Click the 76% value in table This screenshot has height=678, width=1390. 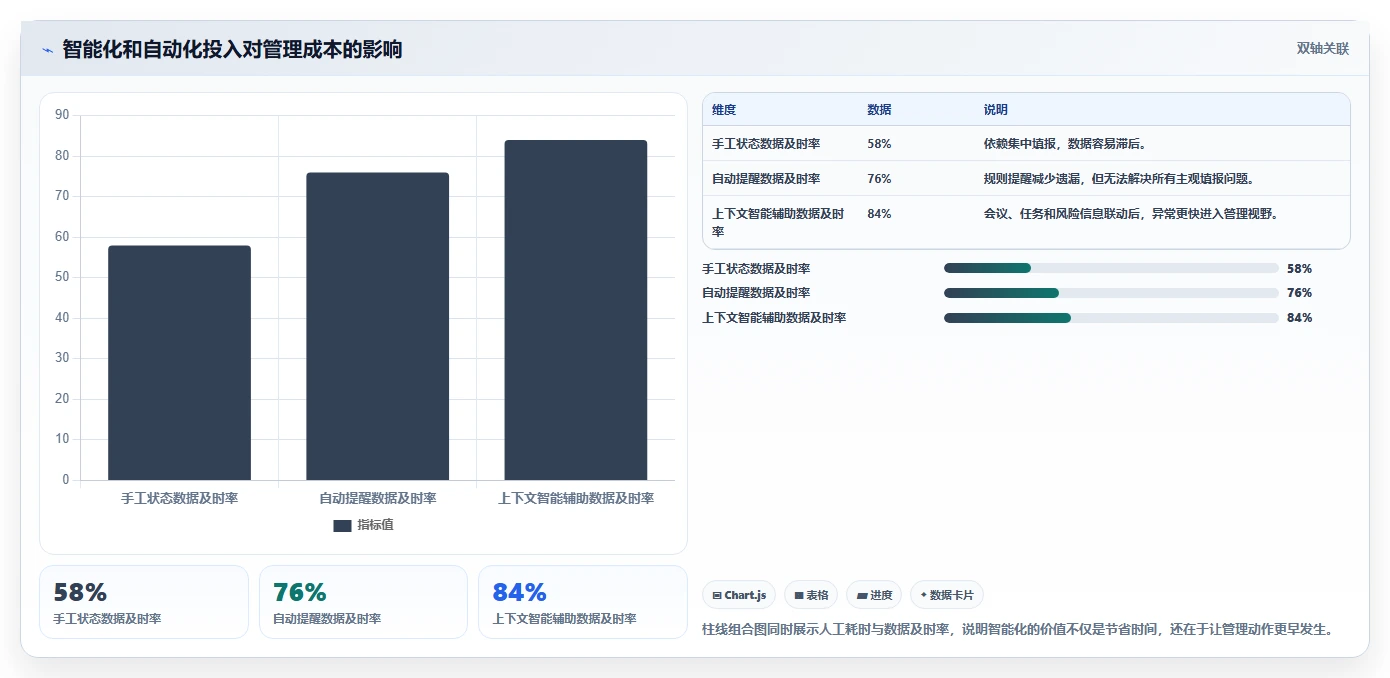point(879,179)
